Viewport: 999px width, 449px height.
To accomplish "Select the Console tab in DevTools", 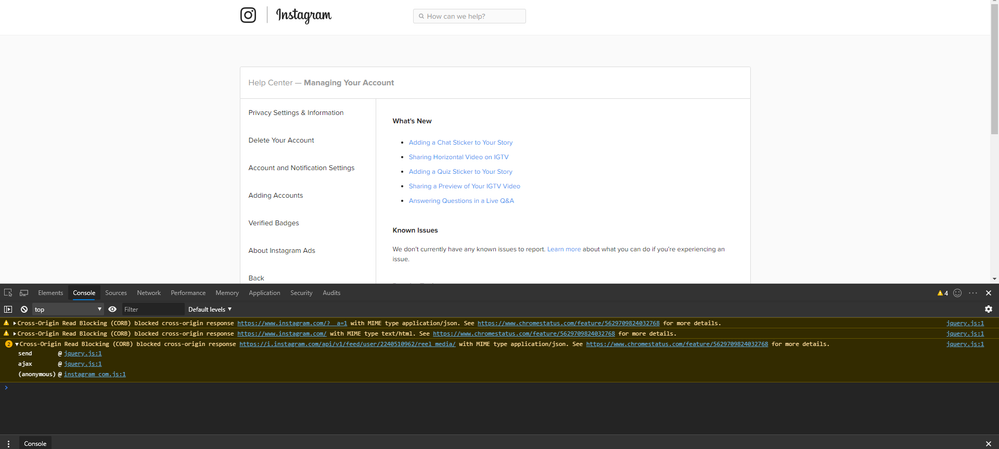I will pyautogui.click(x=84, y=293).
